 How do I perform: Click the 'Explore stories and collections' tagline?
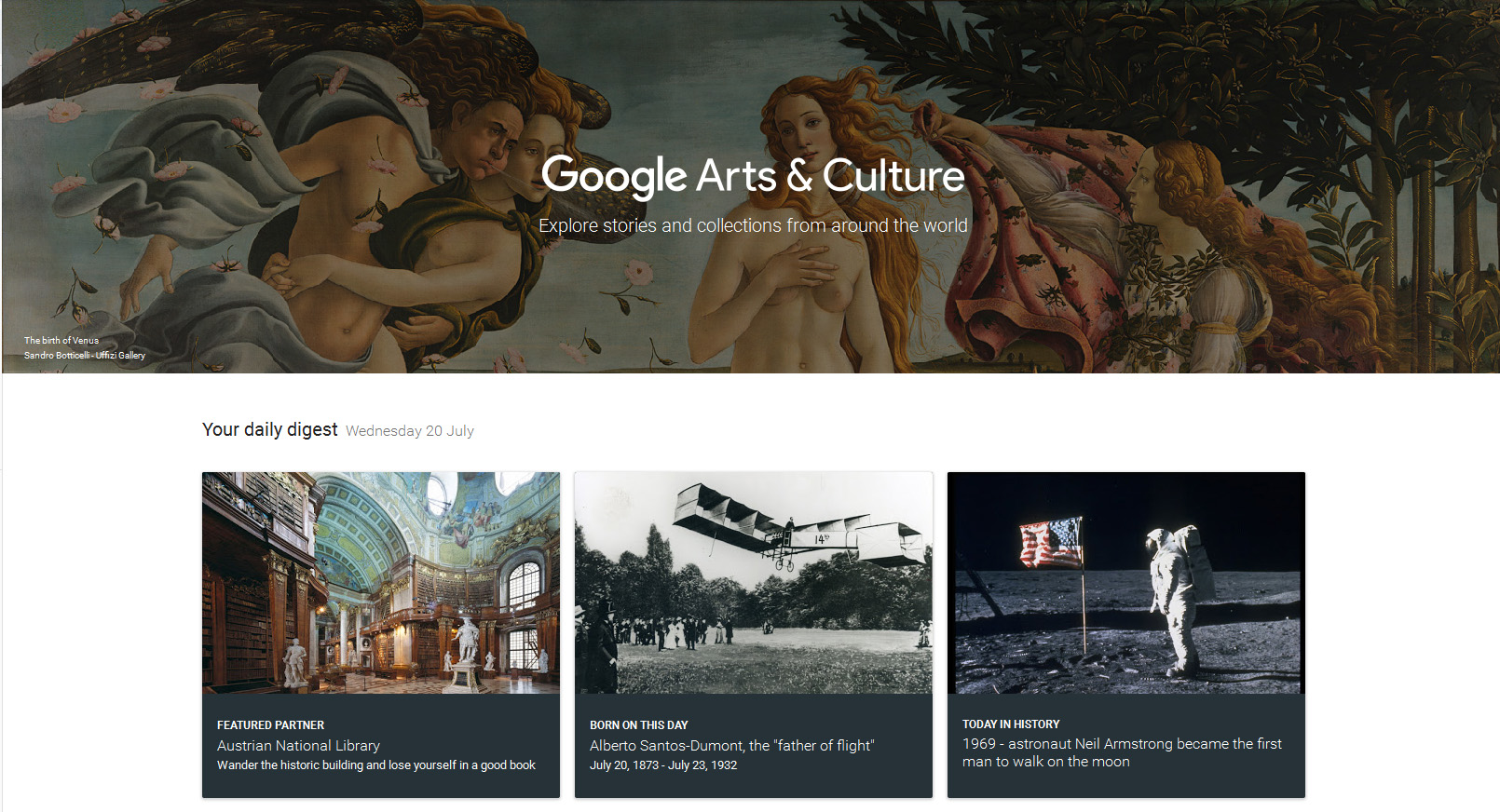click(752, 225)
